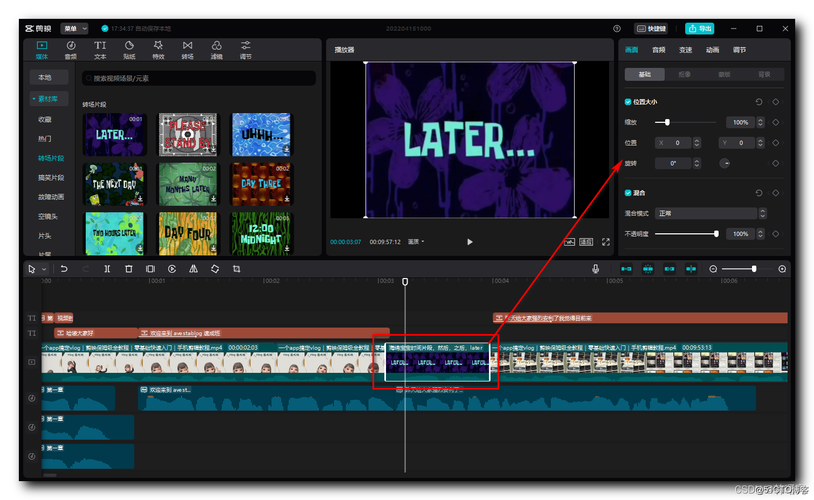Zoom in timeline with plus magnifier
The height and width of the screenshot is (500, 814).
coord(782,269)
